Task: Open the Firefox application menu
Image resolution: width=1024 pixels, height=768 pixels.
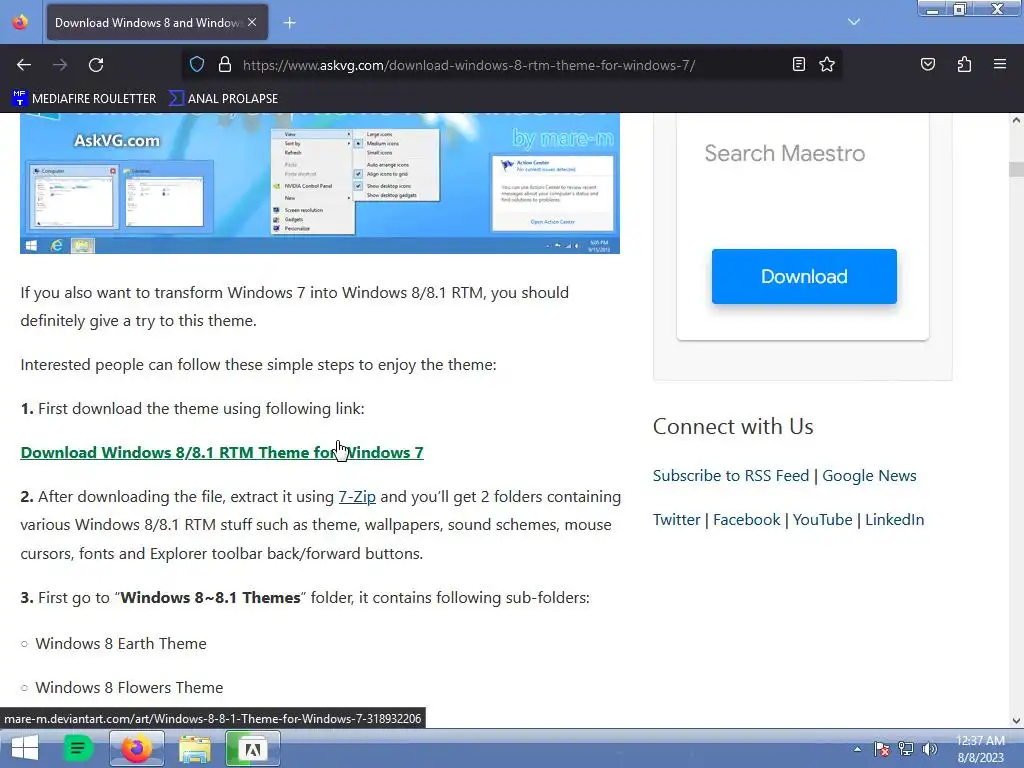Action: point(1000,64)
